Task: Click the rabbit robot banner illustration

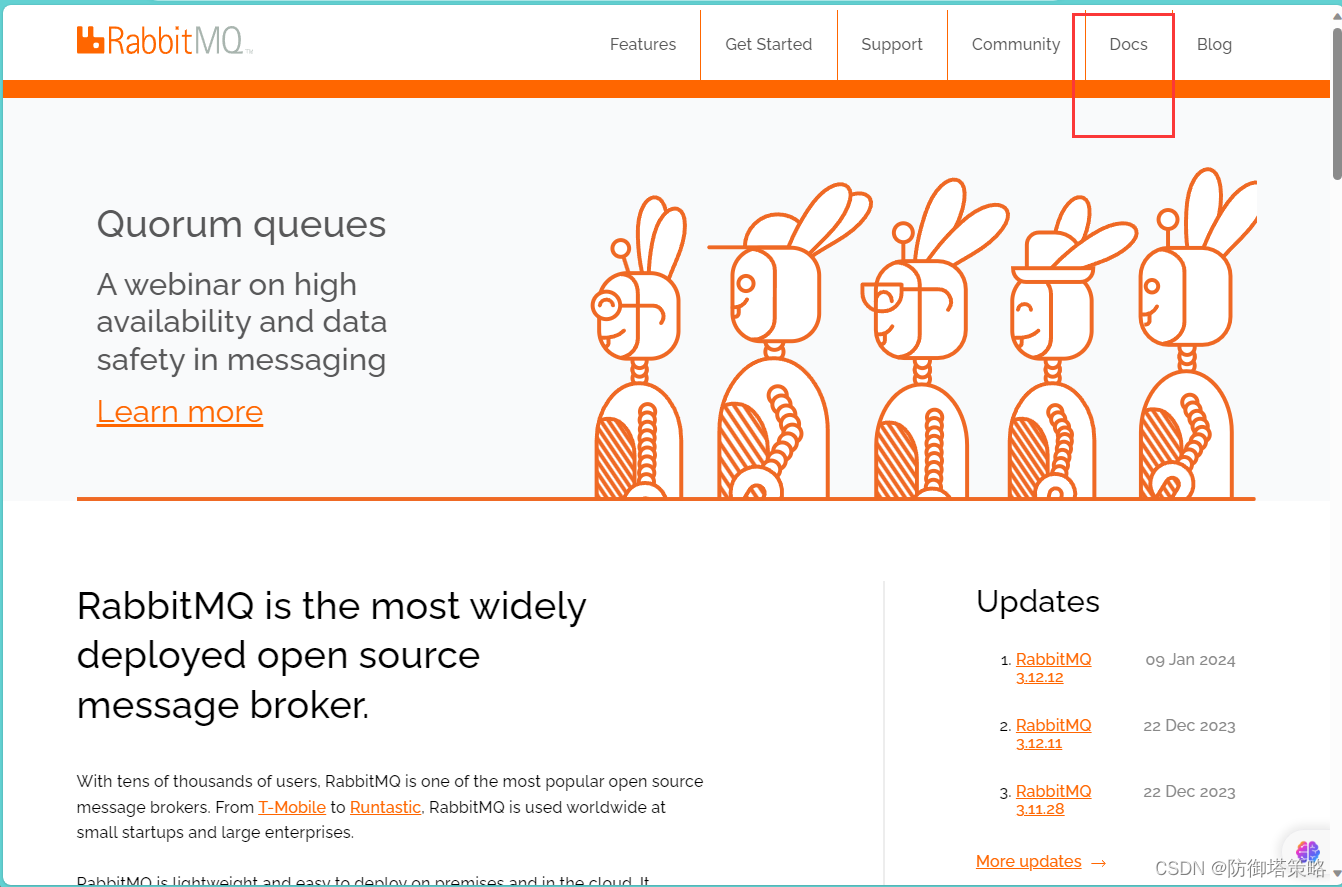Action: (923, 333)
